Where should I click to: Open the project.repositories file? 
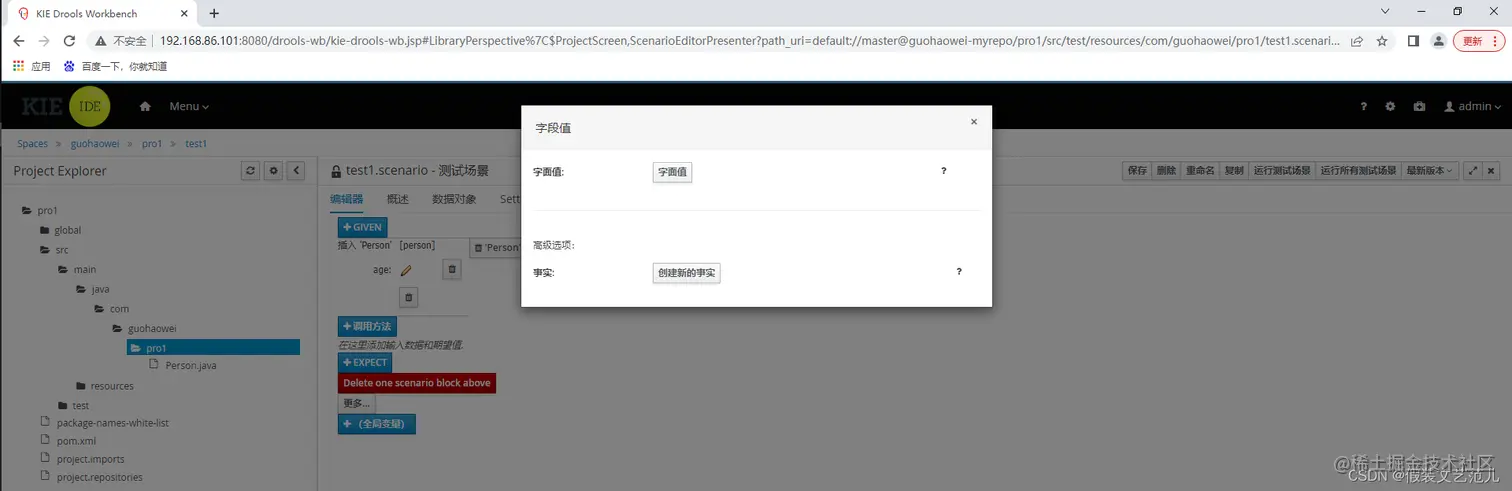point(92,477)
